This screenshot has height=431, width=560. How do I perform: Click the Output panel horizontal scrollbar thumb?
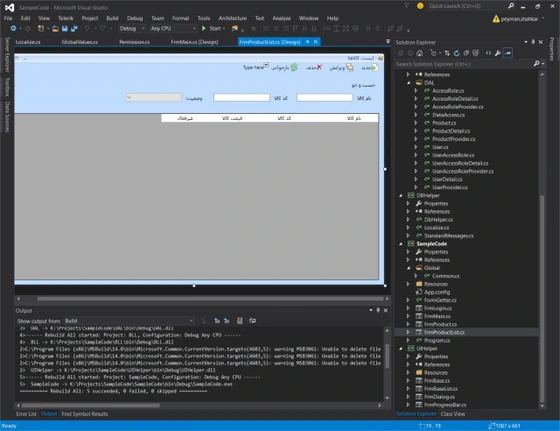point(90,405)
